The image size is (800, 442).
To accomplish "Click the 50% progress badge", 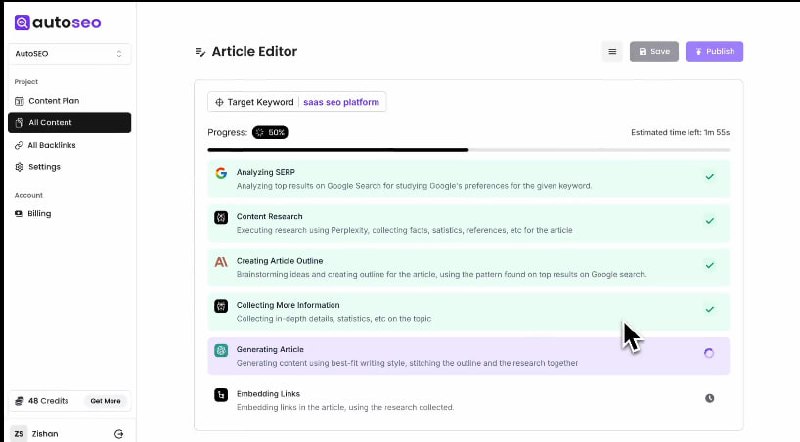I will (x=270, y=132).
